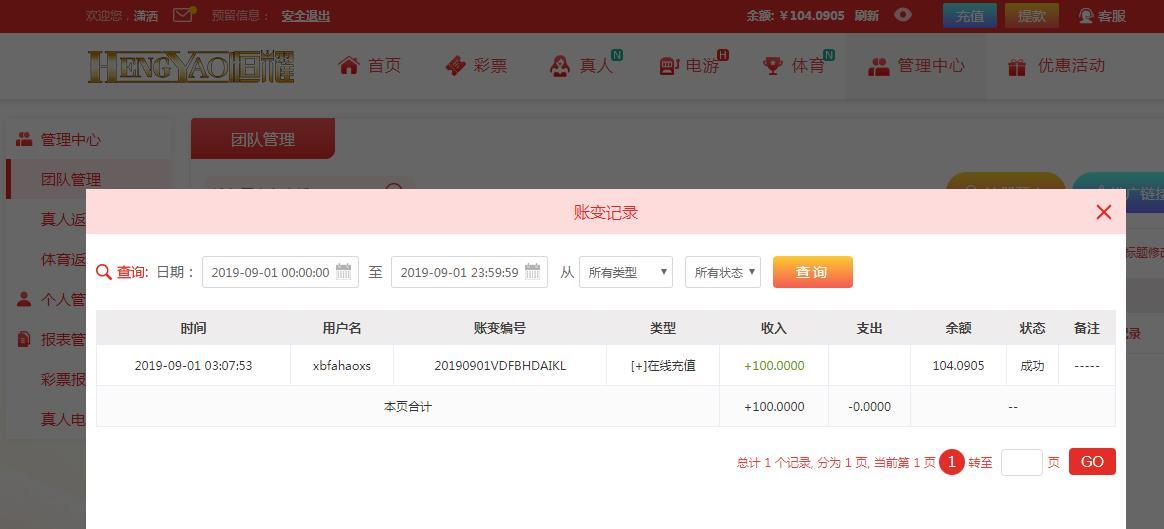
Task: Focus the page number input field
Action: pyautogui.click(x=1021, y=462)
